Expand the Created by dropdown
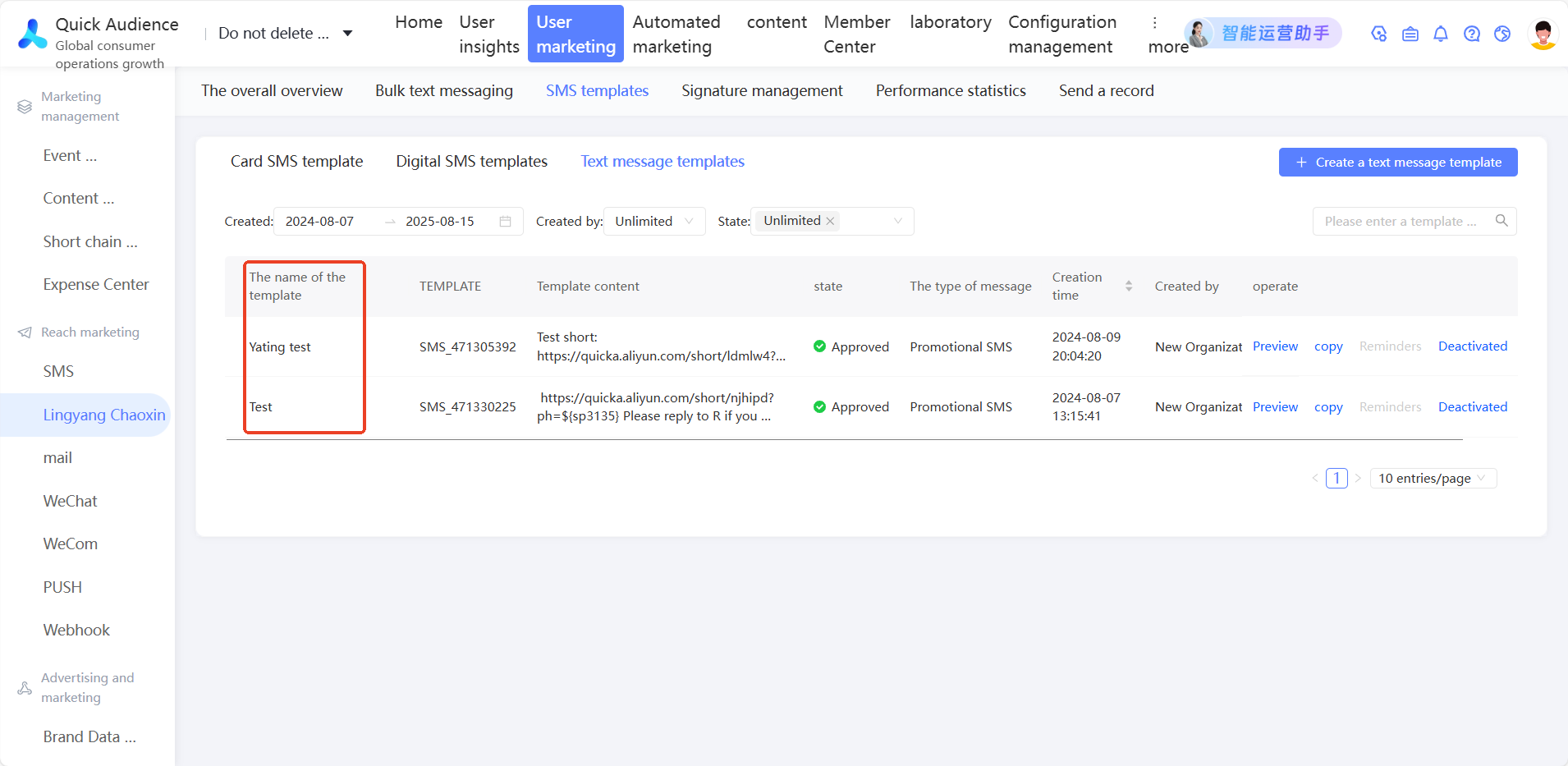Viewport: 1568px width, 766px height. tap(654, 222)
